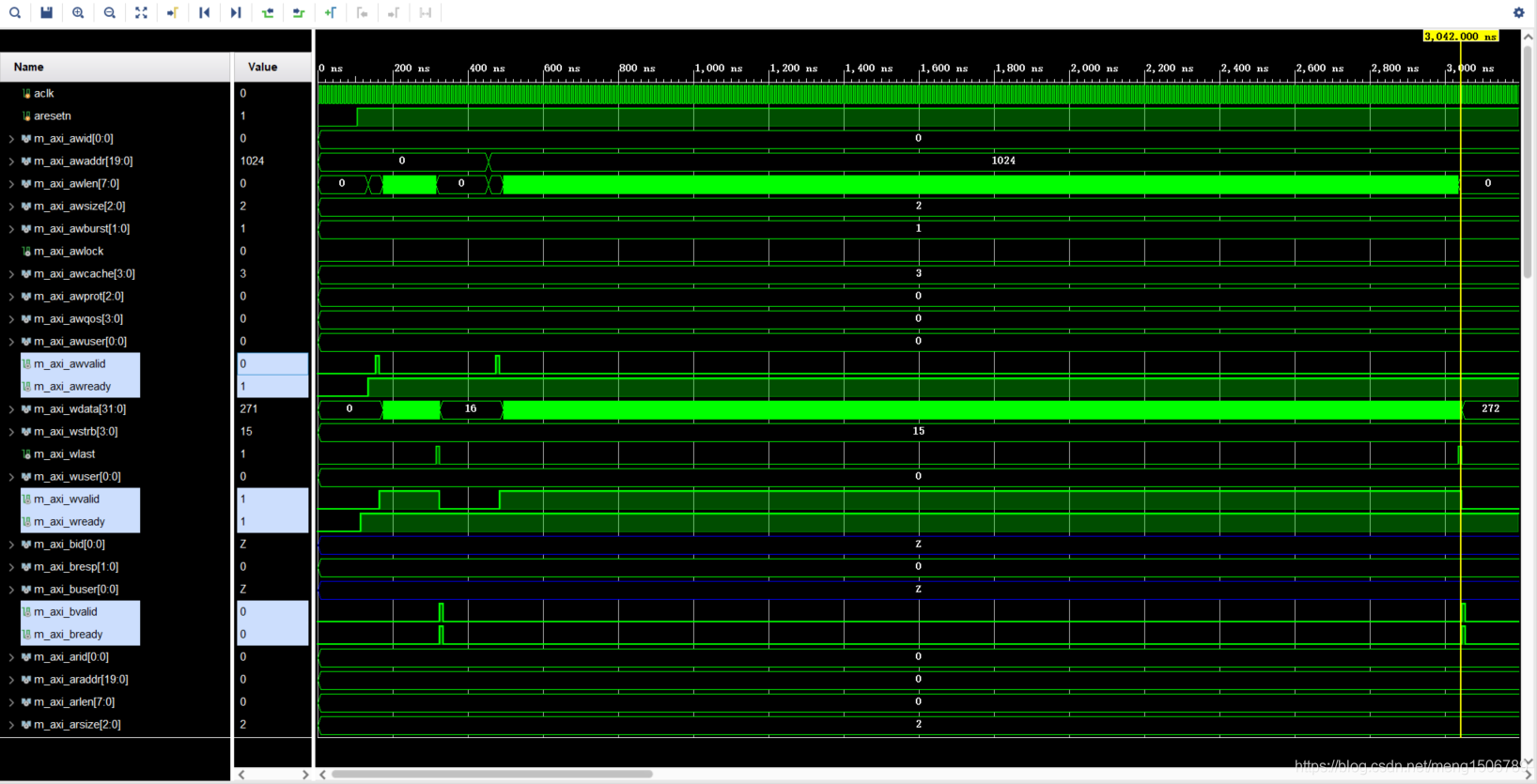Expand the m_axi_awaddr[19:0] bus
Image resolution: width=1537 pixels, height=784 pixels.
pos(11,161)
